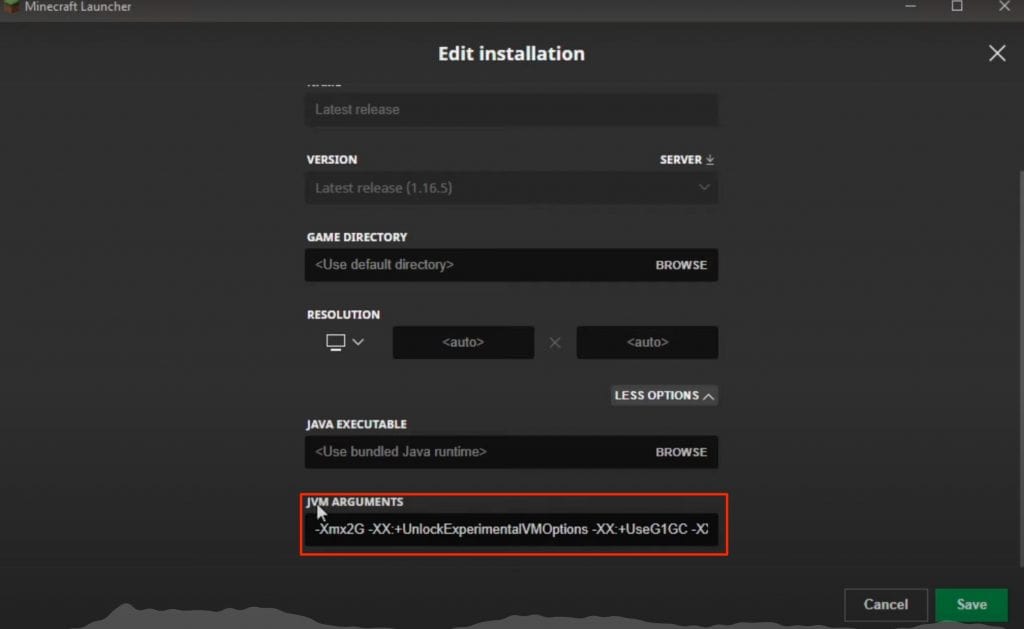1024x629 pixels.
Task: Click the JVM Arguments text field
Action: point(511,529)
